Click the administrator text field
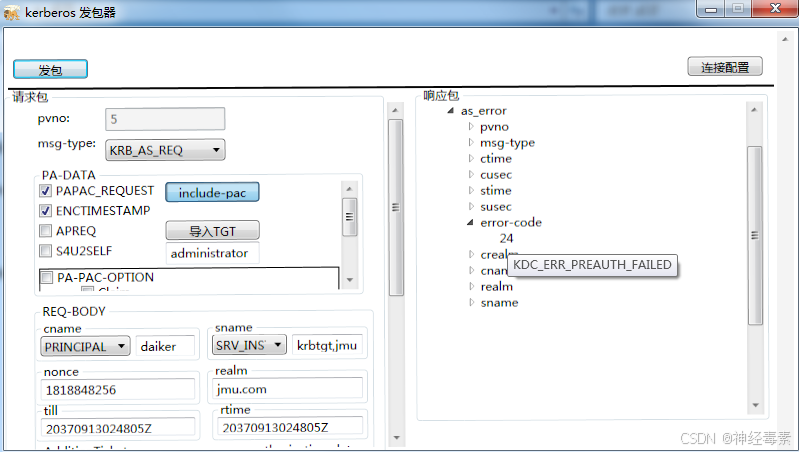The image size is (799, 452). (x=212, y=253)
